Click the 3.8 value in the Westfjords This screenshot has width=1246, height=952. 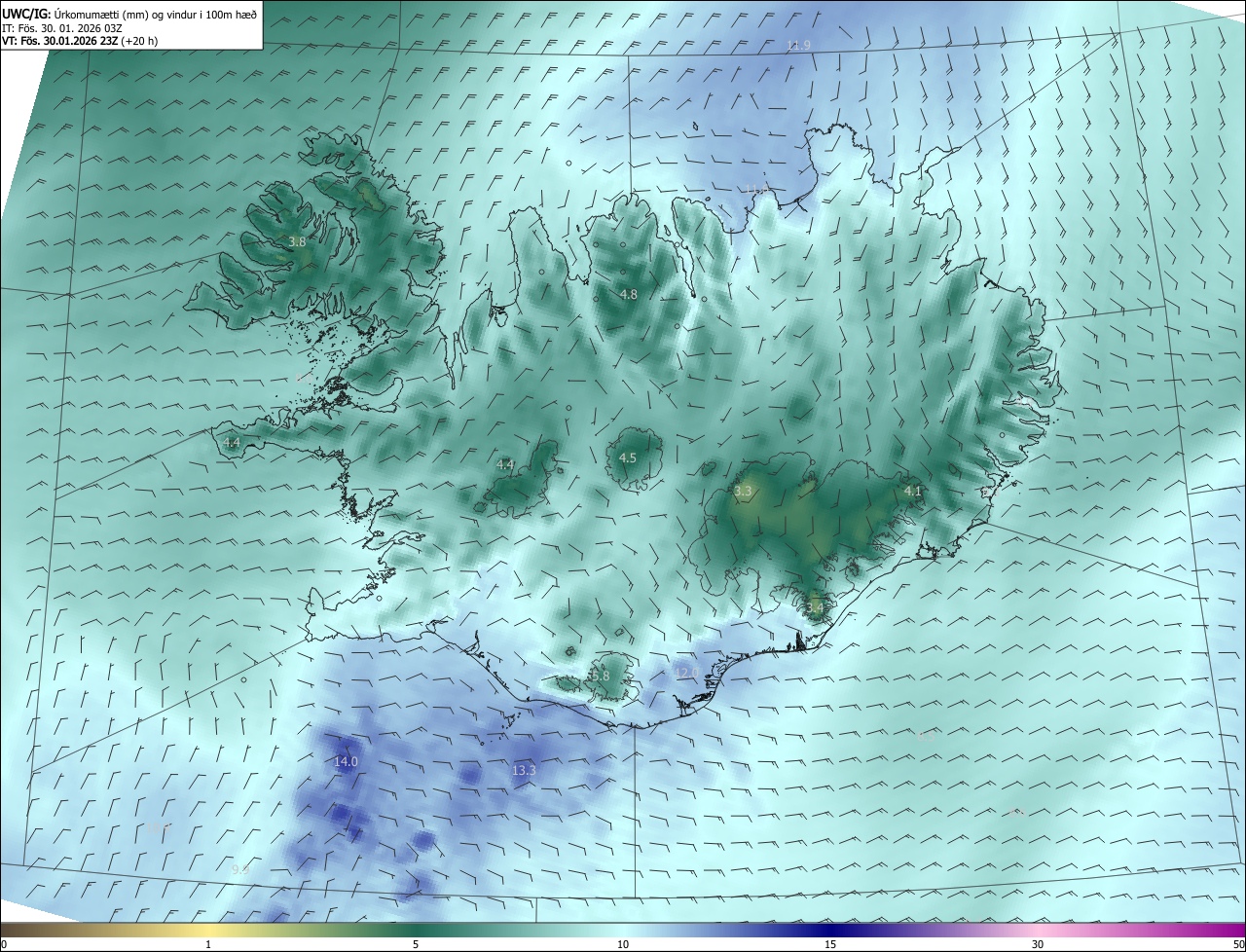pos(298,241)
